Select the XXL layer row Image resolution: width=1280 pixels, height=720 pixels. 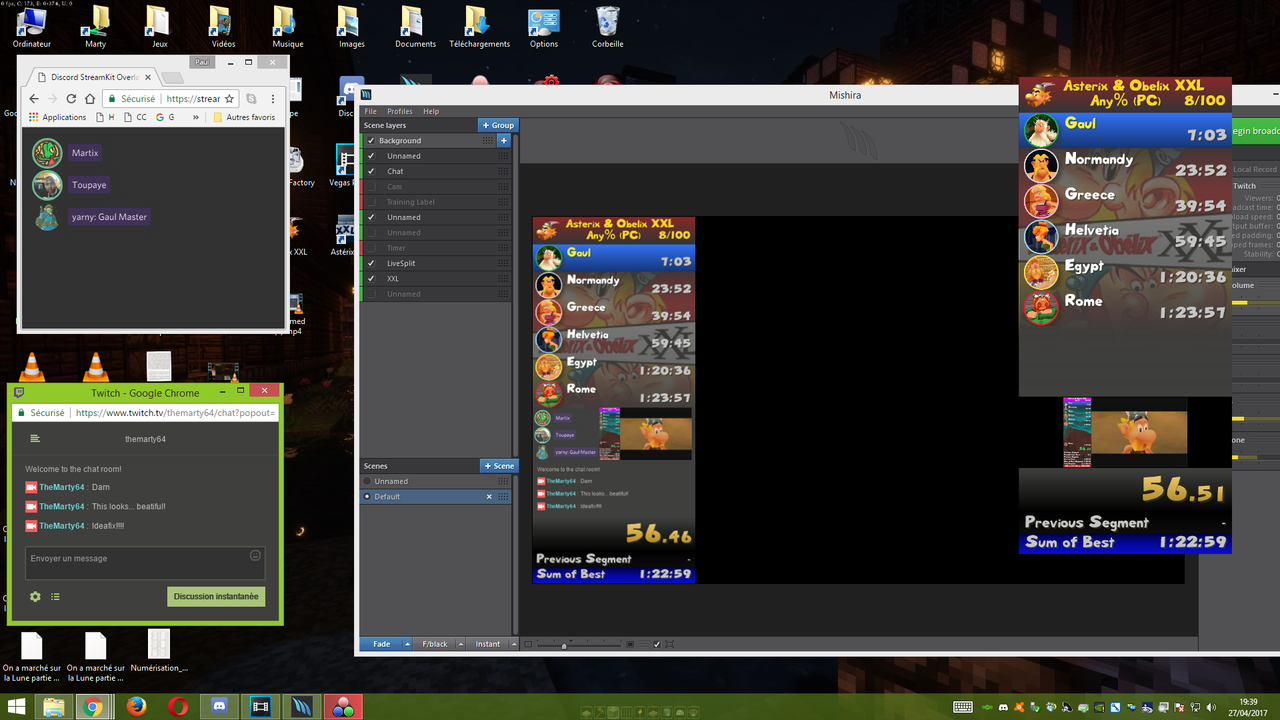(x=436, y=279)
